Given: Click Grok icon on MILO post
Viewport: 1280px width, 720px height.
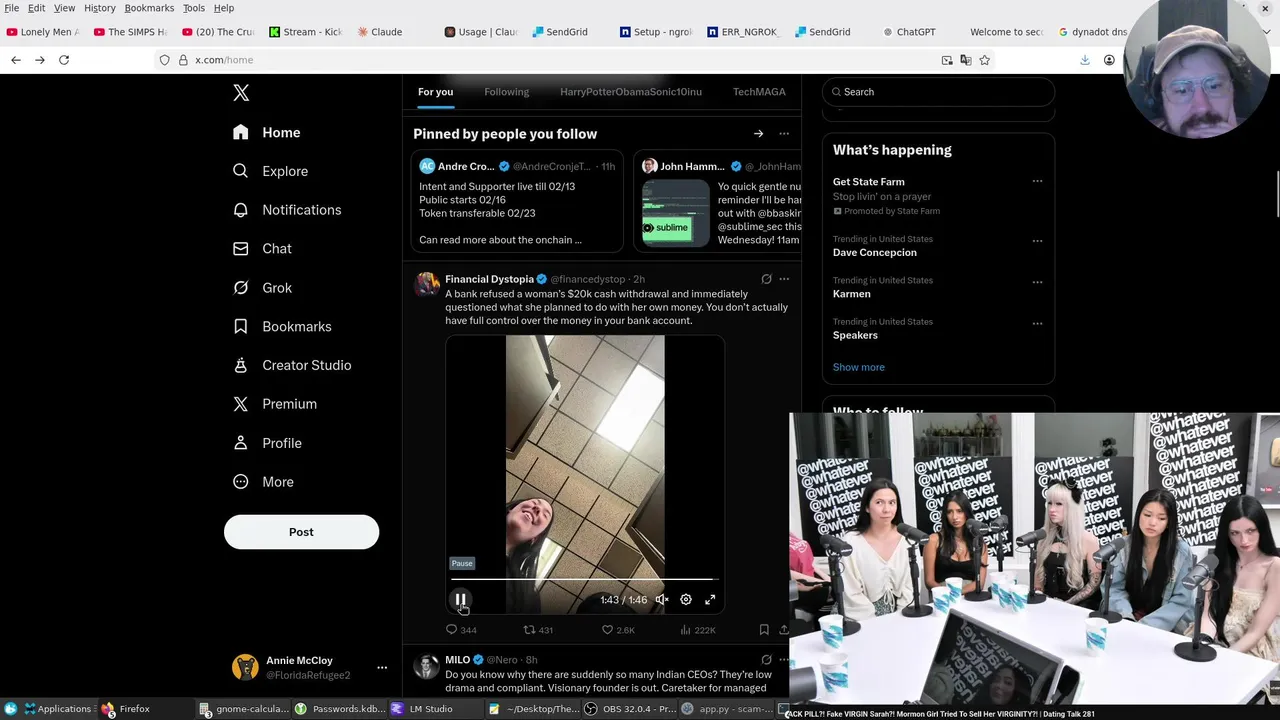Looking at the screenshot, I should [766, 660].
